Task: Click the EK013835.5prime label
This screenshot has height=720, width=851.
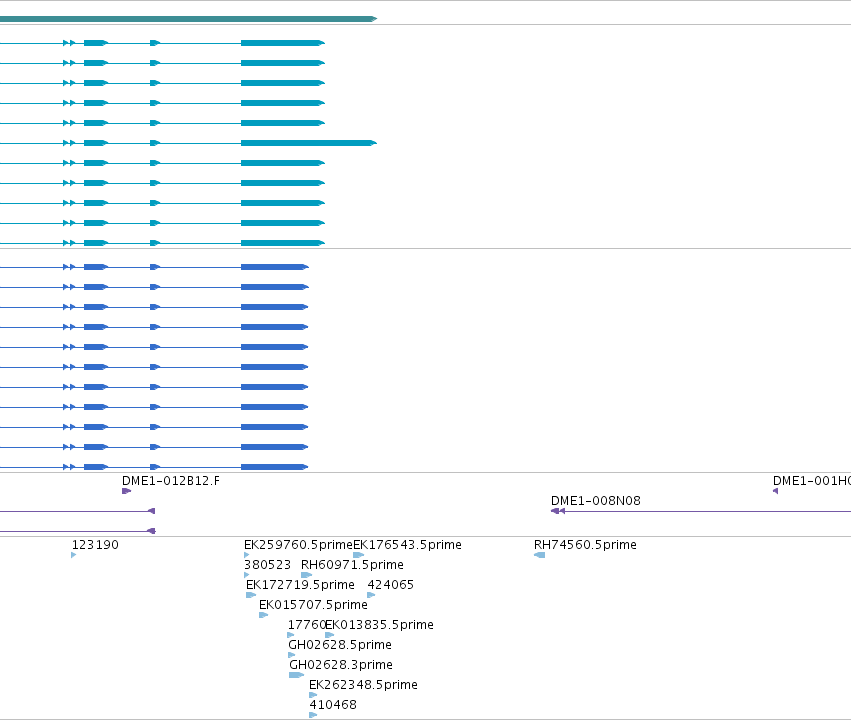Action: tap(379, 625)
